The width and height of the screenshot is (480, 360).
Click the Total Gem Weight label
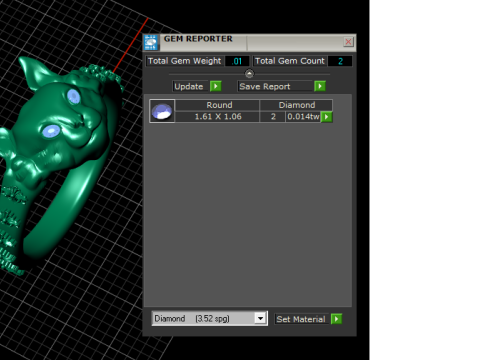click(x=185, y=61)
